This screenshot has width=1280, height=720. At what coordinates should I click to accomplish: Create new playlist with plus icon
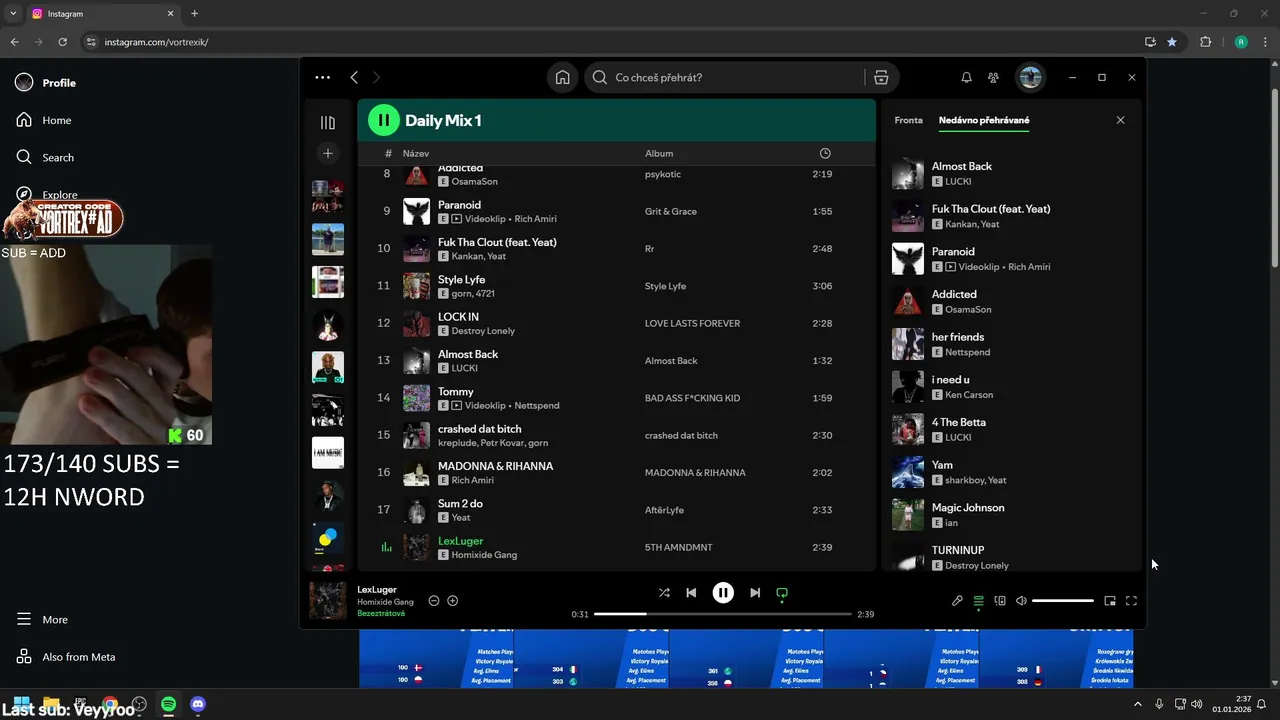[328, 153]
